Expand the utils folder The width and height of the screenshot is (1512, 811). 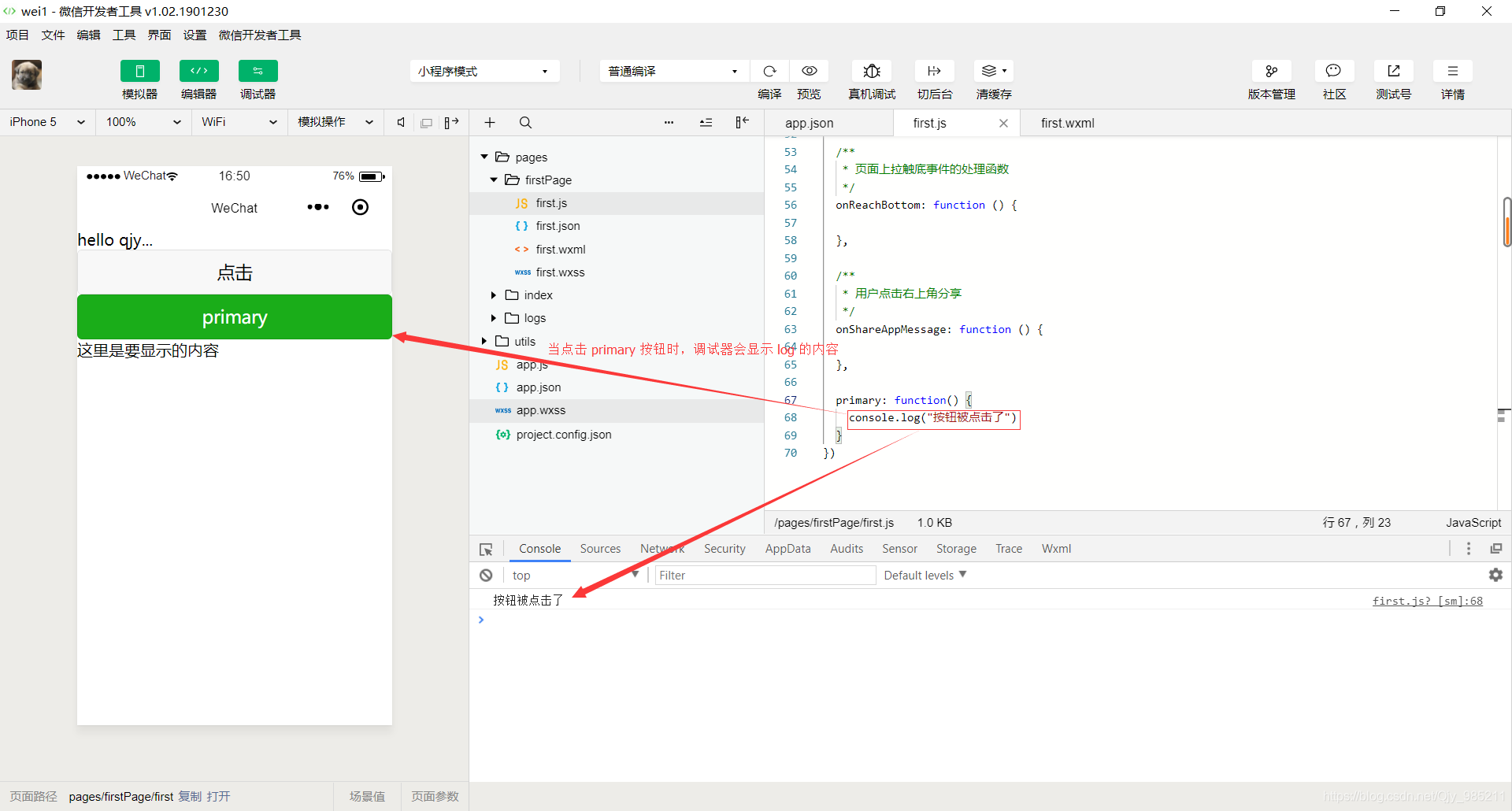point(484,341)
